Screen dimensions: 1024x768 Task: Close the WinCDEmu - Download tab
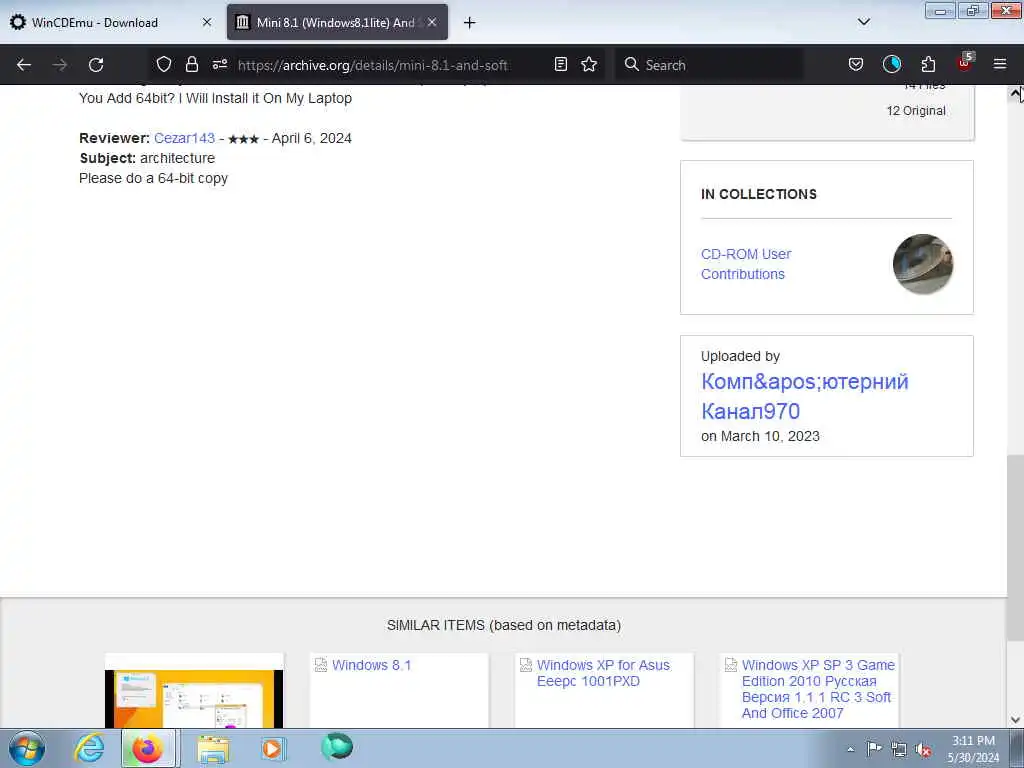tap(206, 22)
